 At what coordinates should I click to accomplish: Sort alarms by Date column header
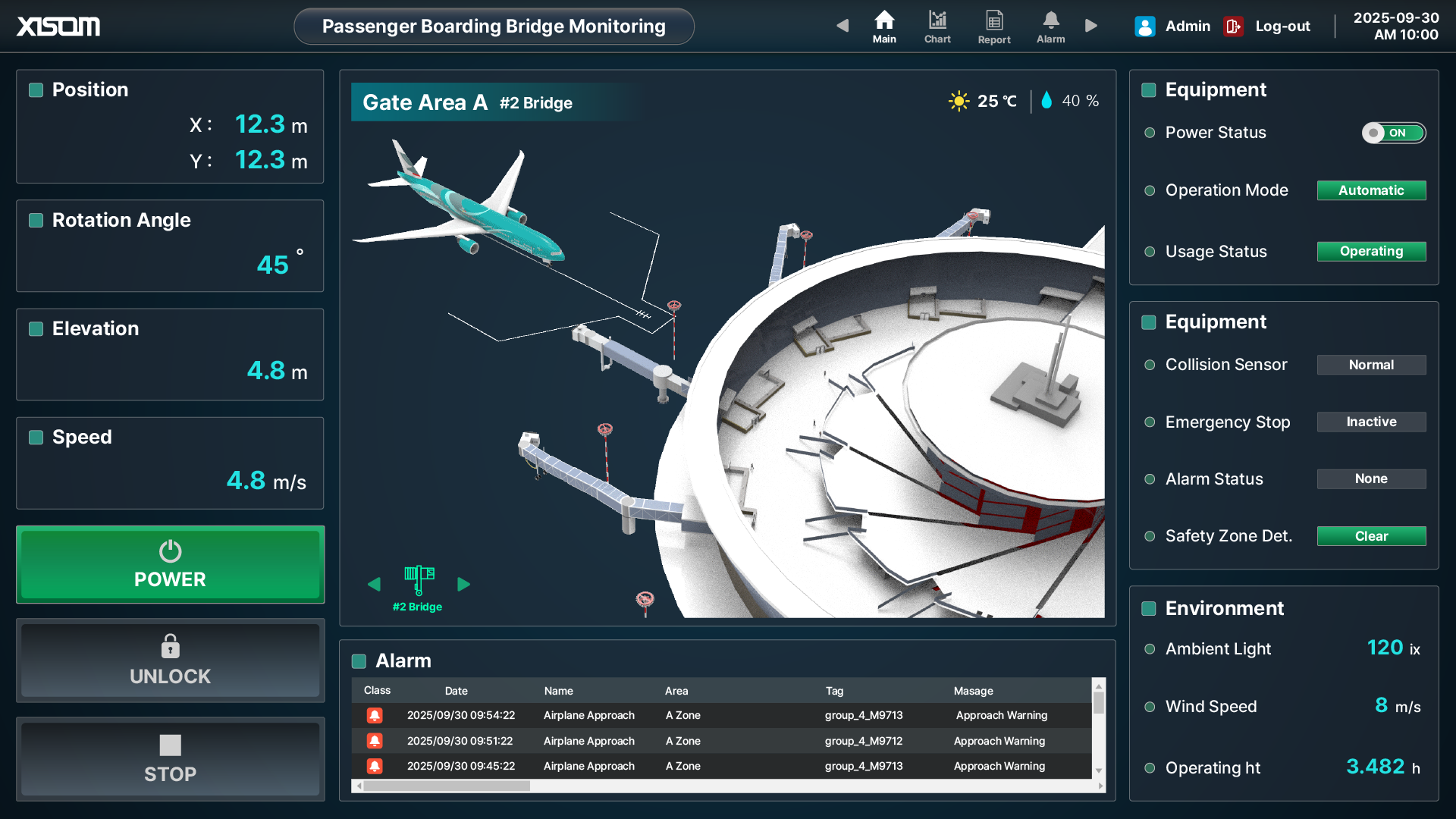click(456, 691)
